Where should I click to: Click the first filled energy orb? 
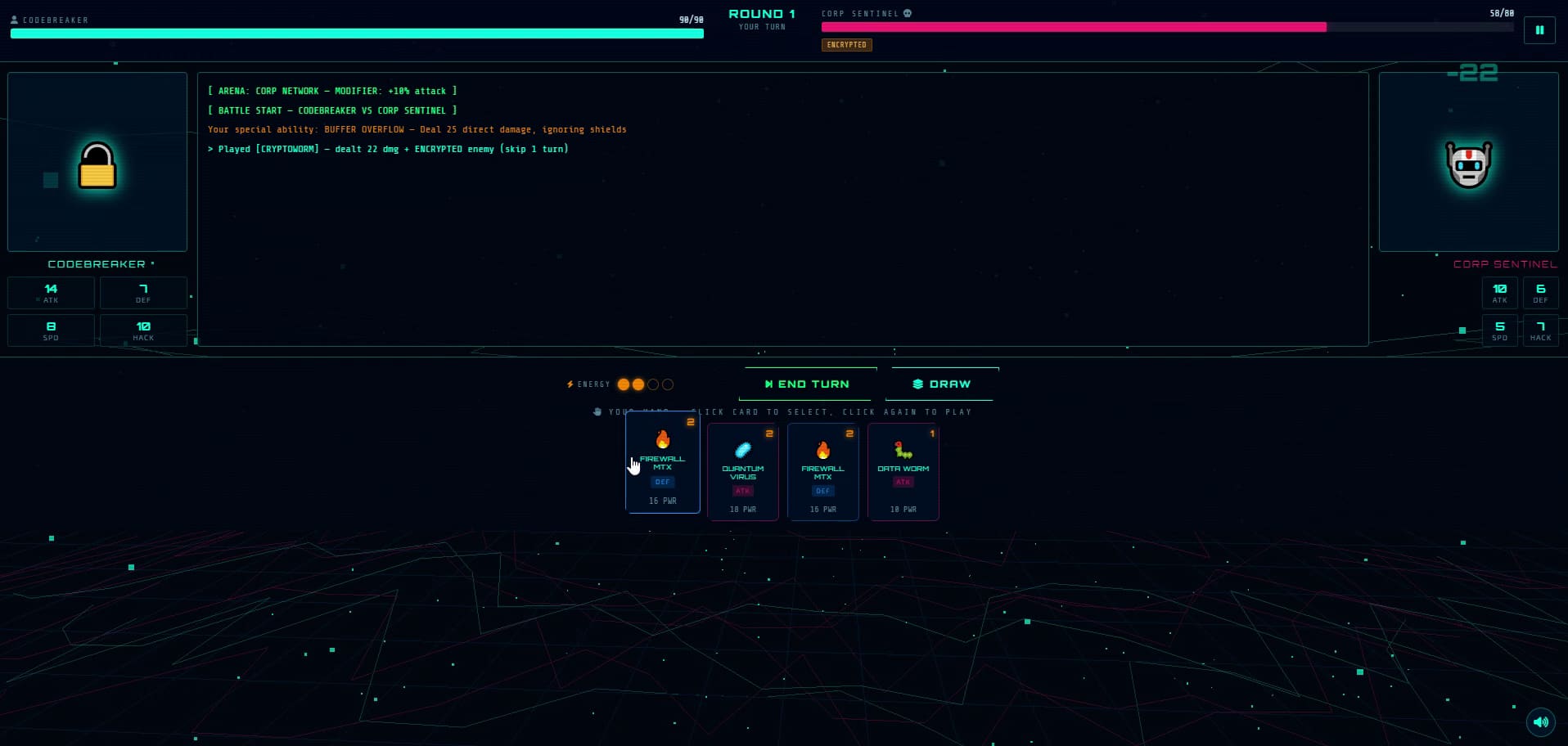pyautogui.click(x=624, y=384)
